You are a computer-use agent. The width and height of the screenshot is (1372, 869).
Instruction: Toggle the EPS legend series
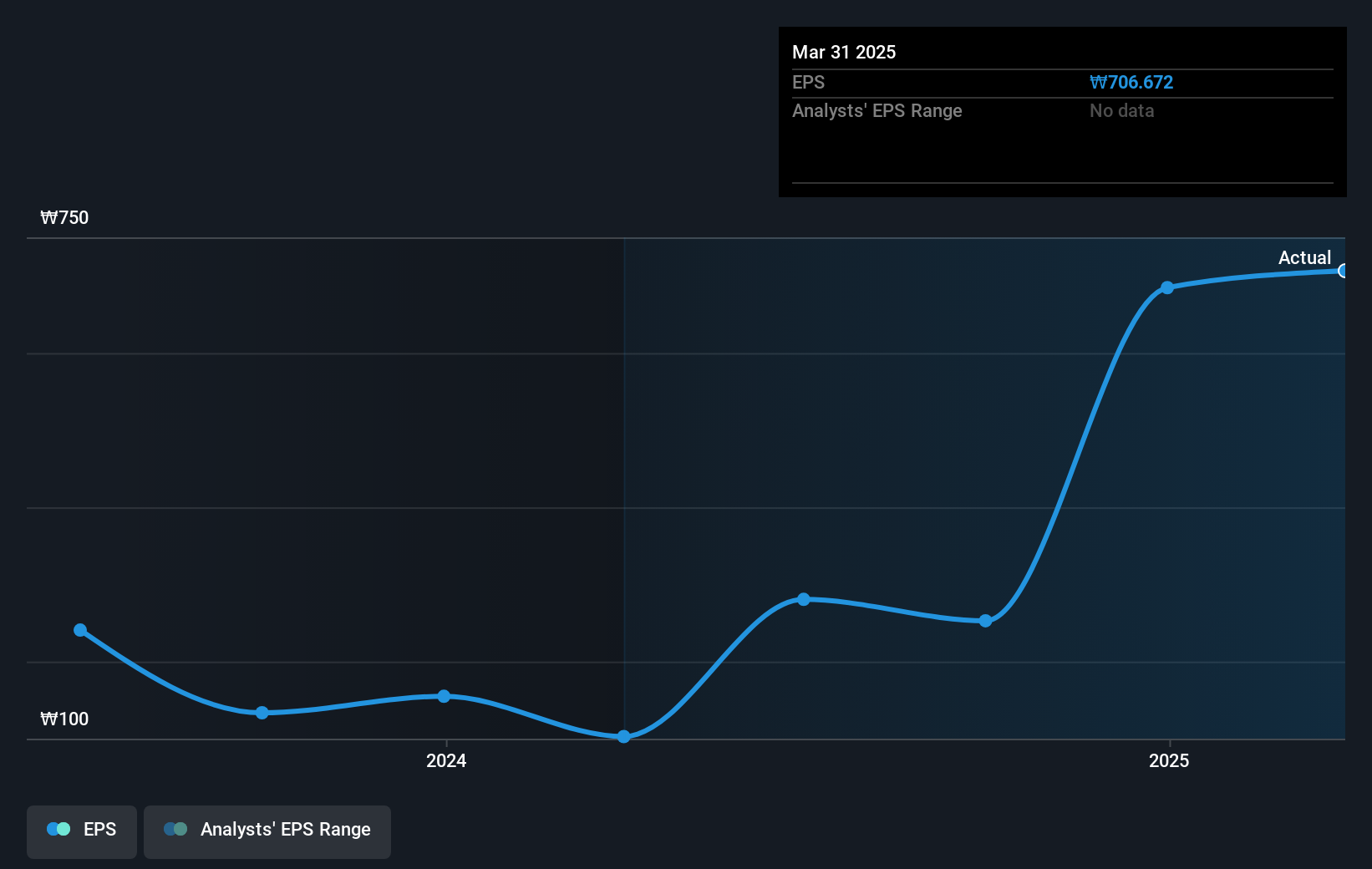(x=82, y=831)
